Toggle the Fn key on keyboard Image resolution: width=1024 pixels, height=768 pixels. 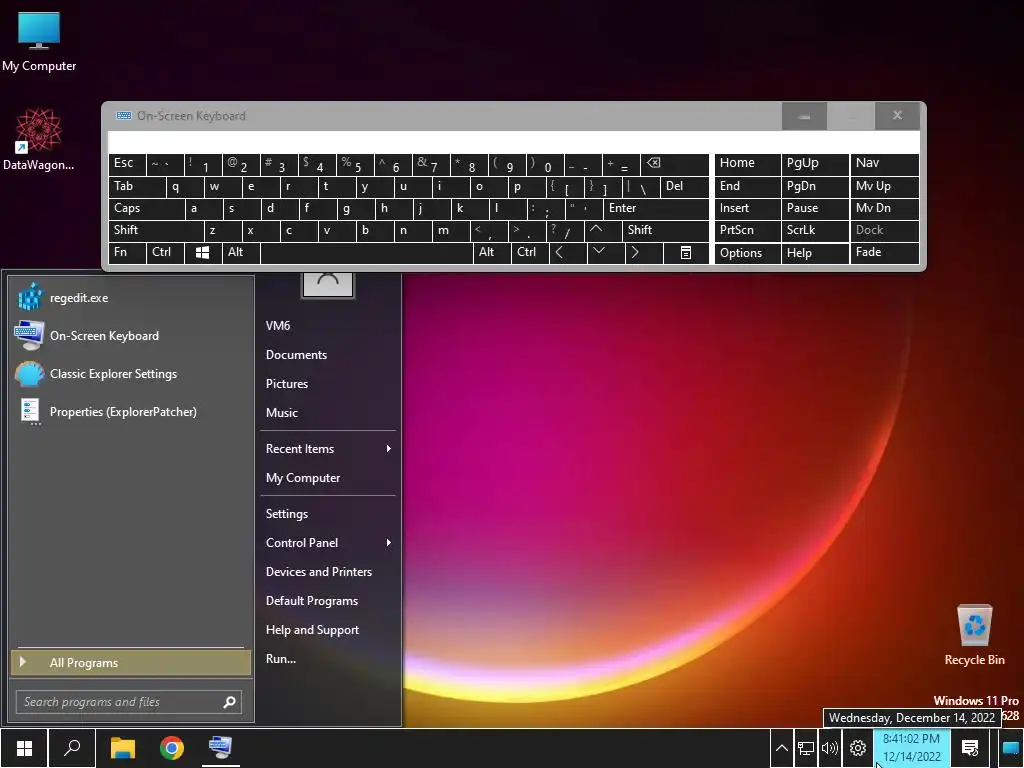point(127,253)
